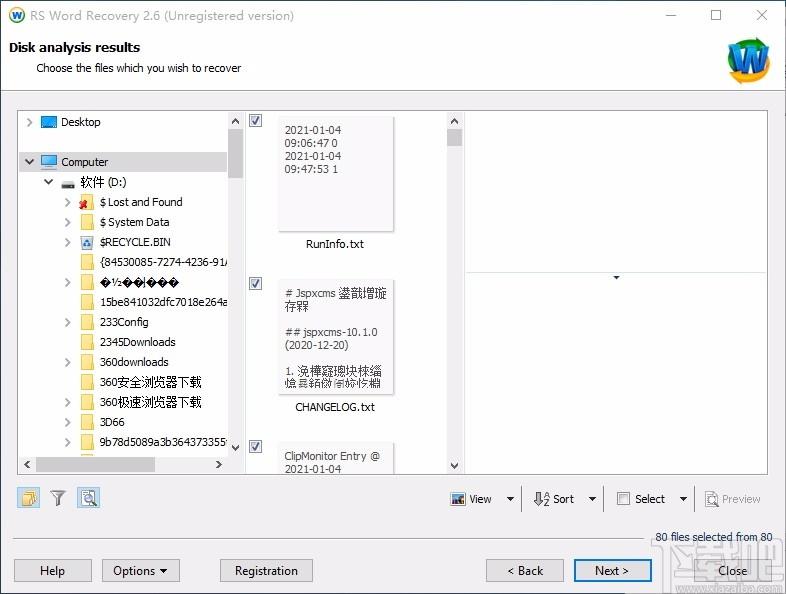The height and width of the screenshot is (594, 786).
Task: Click the tree vertical scroll-down arrow
Action: [236, 448]
